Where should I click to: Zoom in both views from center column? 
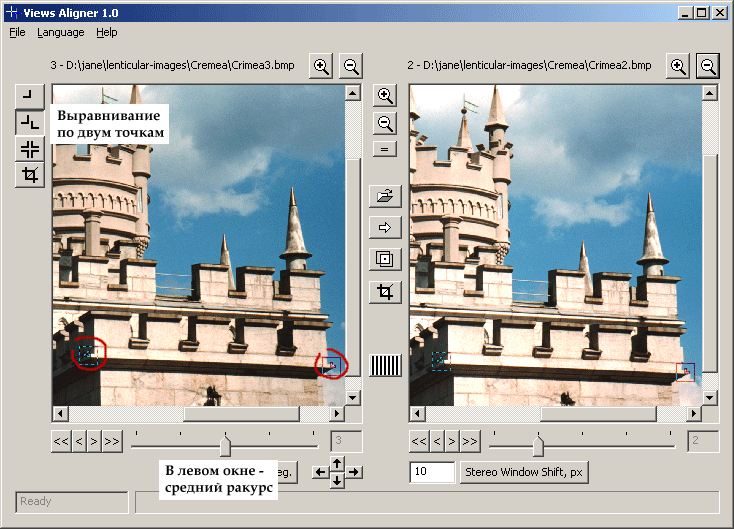point(385,96)
